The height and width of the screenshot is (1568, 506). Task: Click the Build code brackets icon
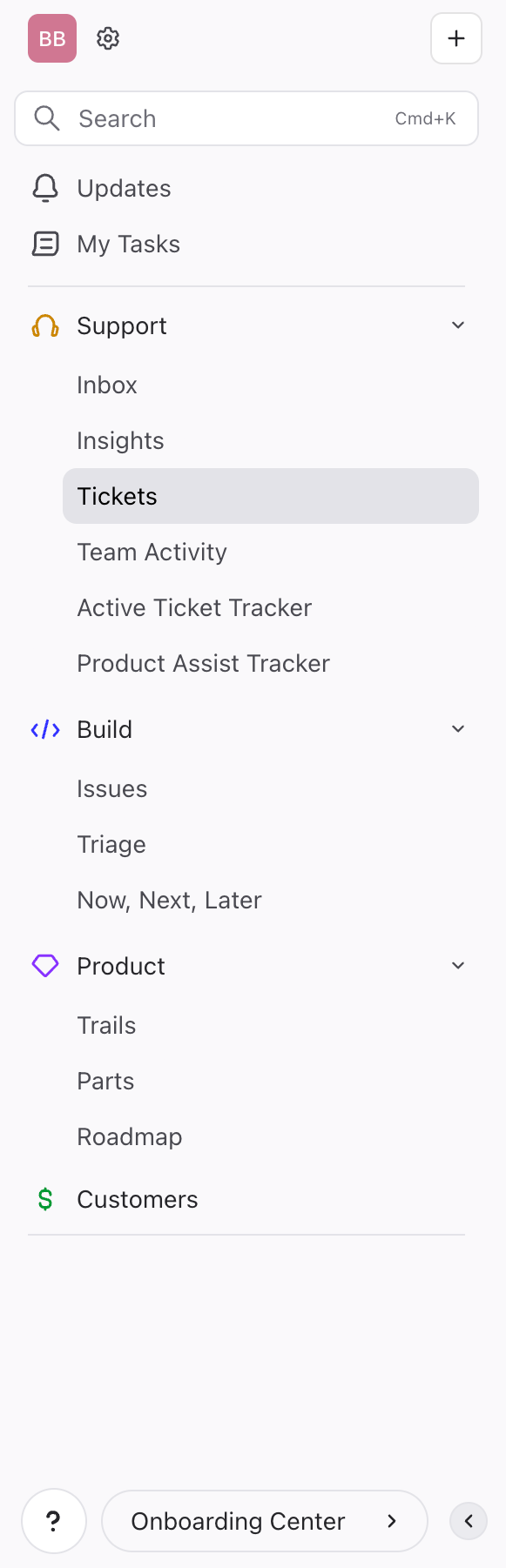44,729
